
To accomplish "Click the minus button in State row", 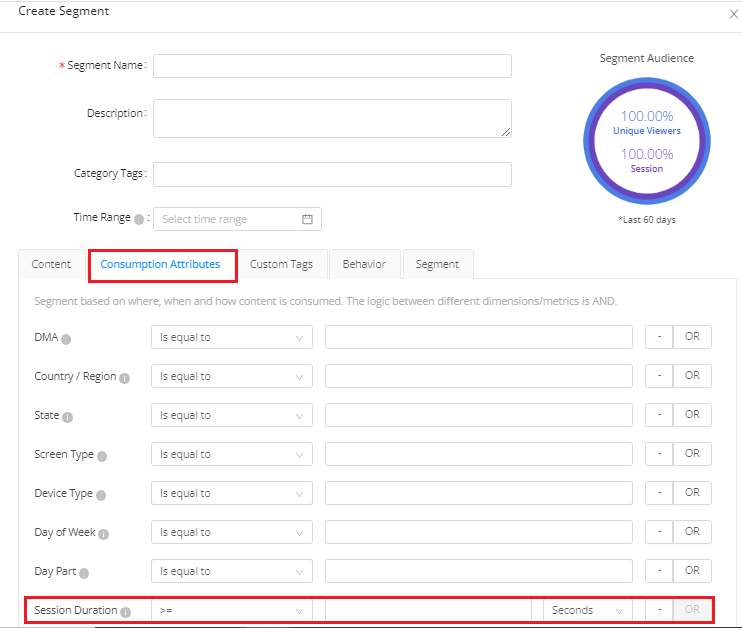I will [x=659, y=415].
